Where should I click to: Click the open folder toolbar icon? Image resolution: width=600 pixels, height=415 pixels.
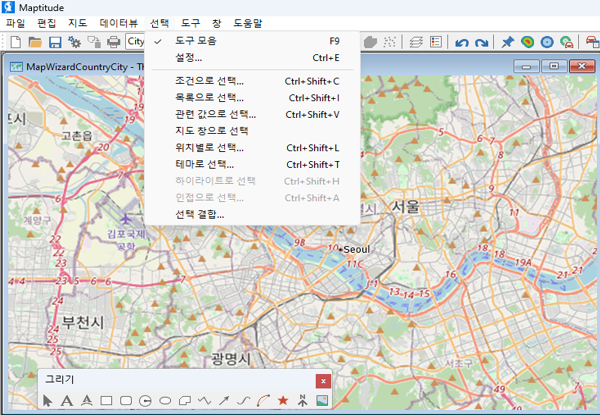point(35,42)
